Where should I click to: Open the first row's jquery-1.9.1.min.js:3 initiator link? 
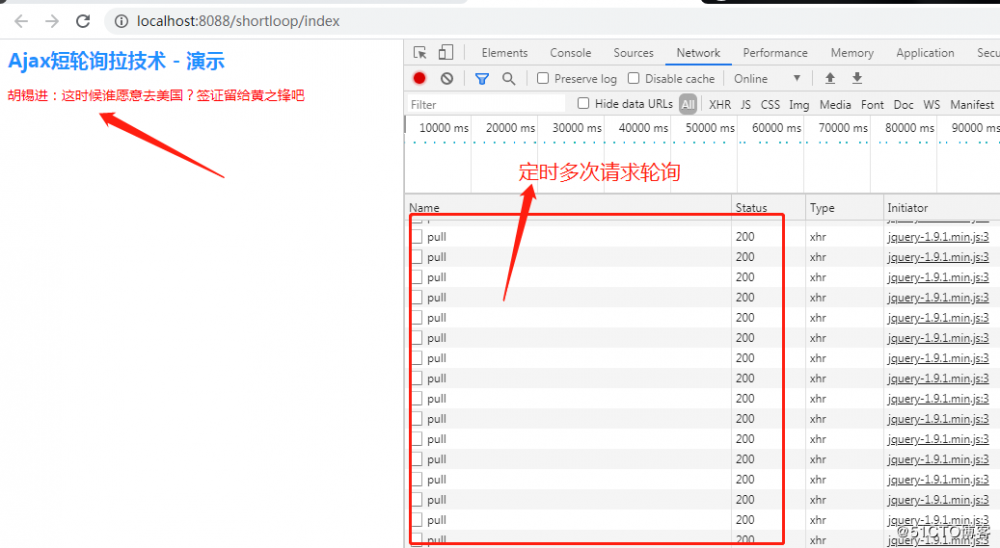[x=938, y=237]
